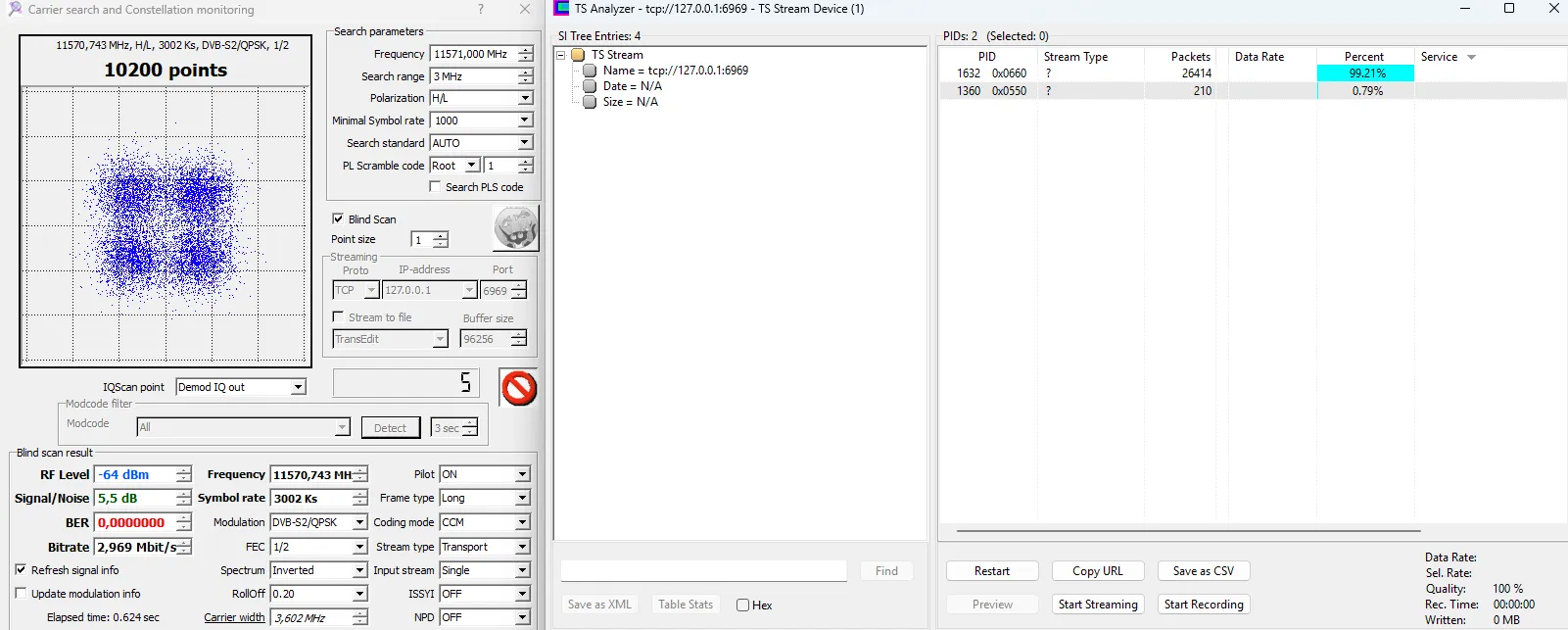
Task: Open the Polarization dropdown
Action: tap(525, 98)
